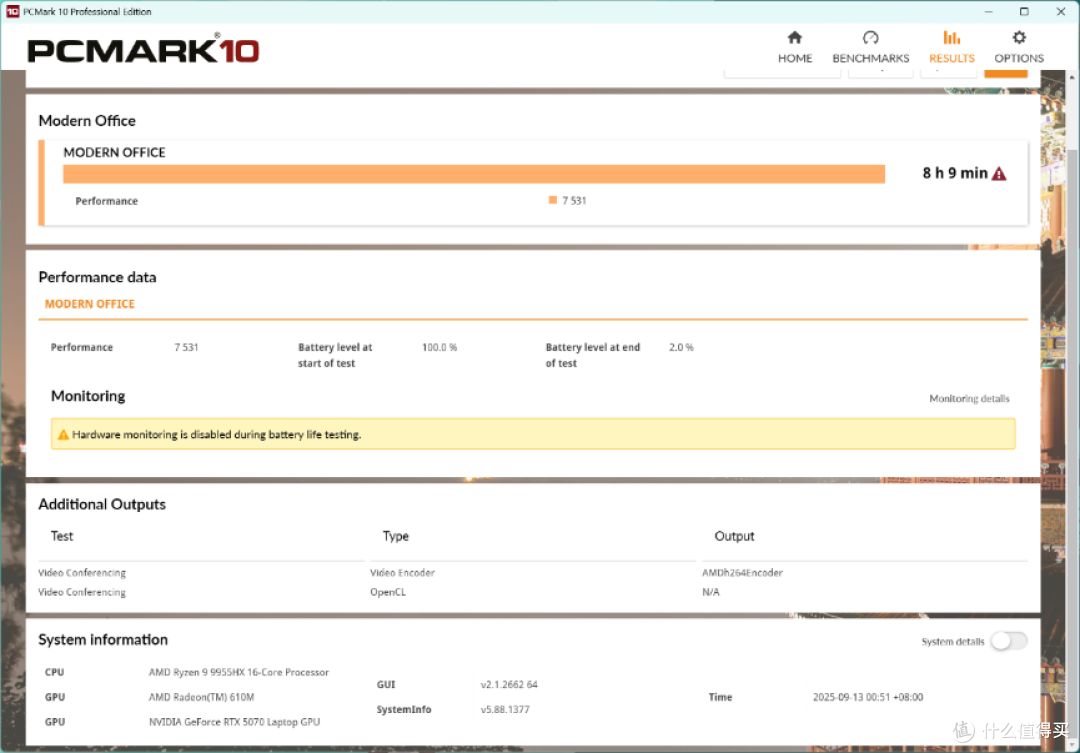1080x753 pixels.
Task: Click the '100.0 %' battery start value
Action: (439, 347)
